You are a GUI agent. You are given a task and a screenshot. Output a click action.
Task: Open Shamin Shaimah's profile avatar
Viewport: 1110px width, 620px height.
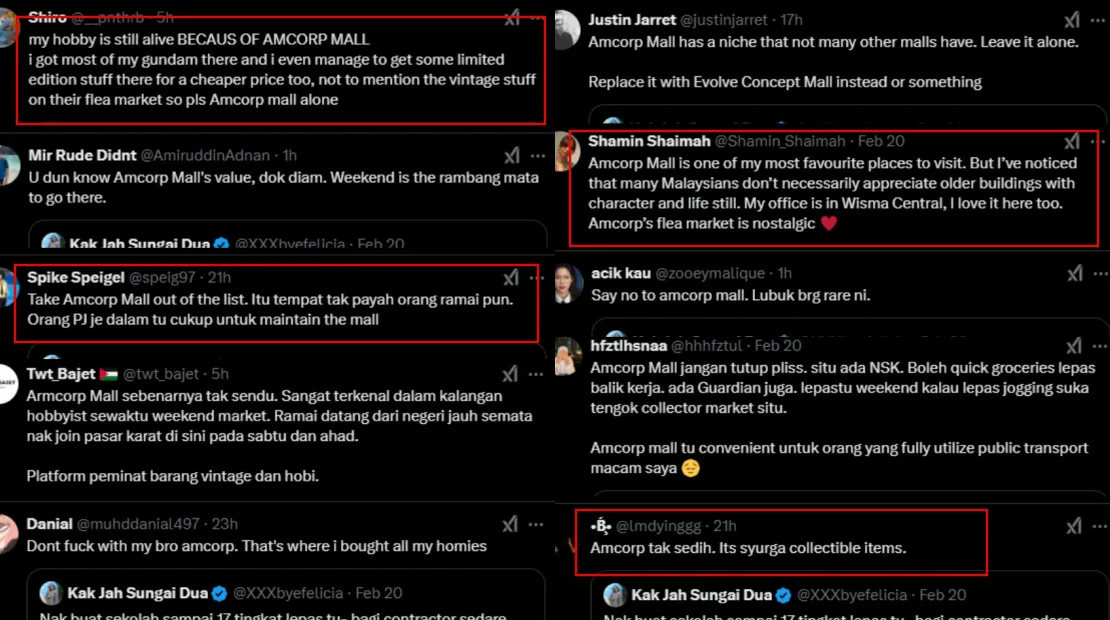(x=568, y=151)
